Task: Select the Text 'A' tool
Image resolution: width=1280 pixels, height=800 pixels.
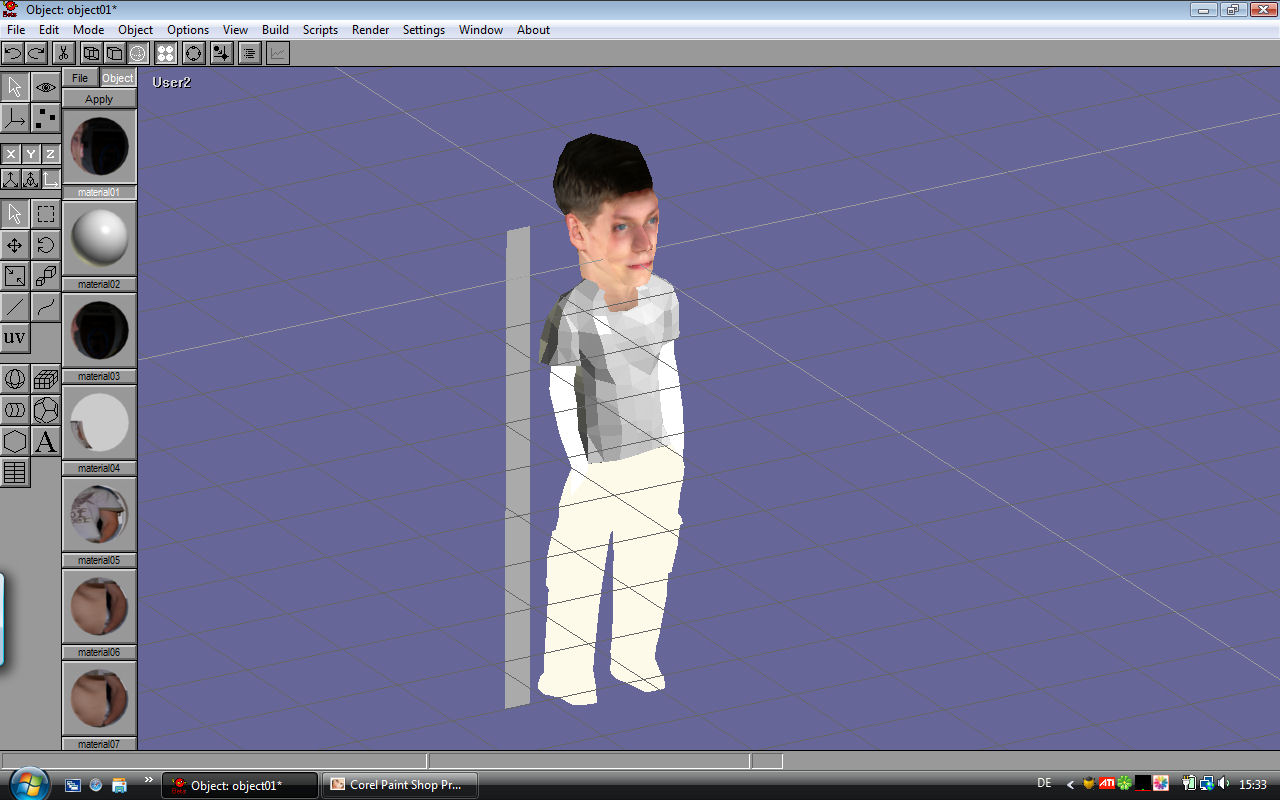Action: tap(45, 441)
